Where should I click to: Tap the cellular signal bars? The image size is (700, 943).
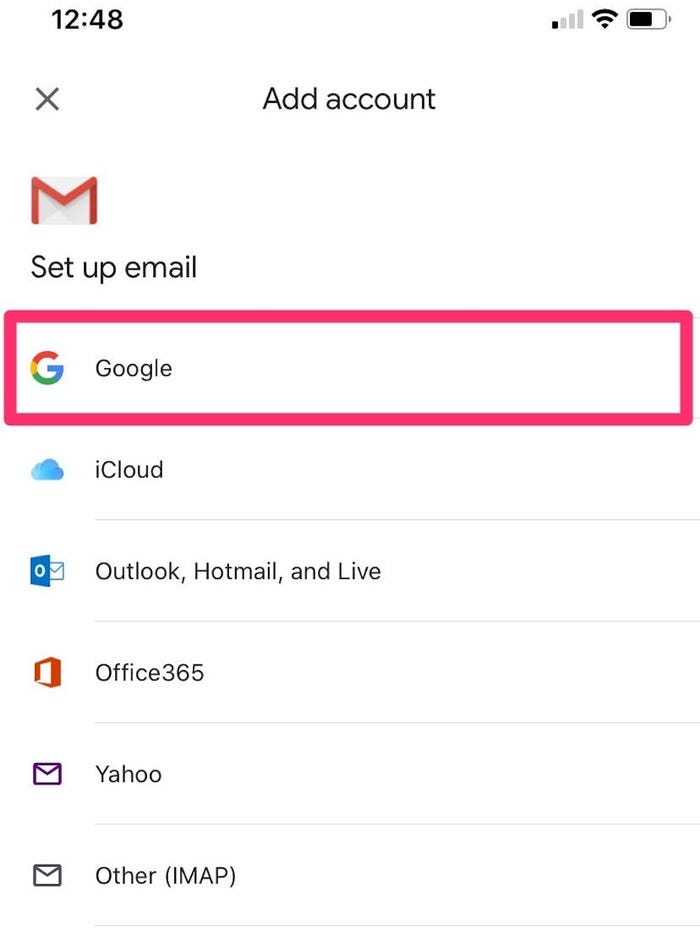pyautogui.click(x=567, y=20)
